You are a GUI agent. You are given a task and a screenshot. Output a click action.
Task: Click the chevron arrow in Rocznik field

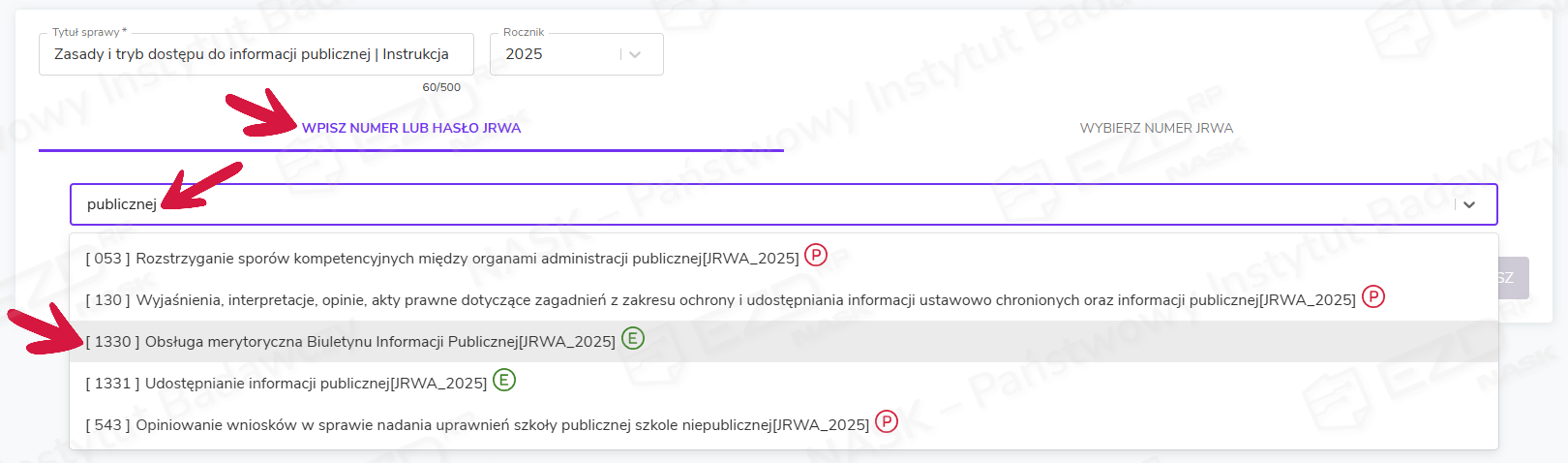tap(635, 54)
